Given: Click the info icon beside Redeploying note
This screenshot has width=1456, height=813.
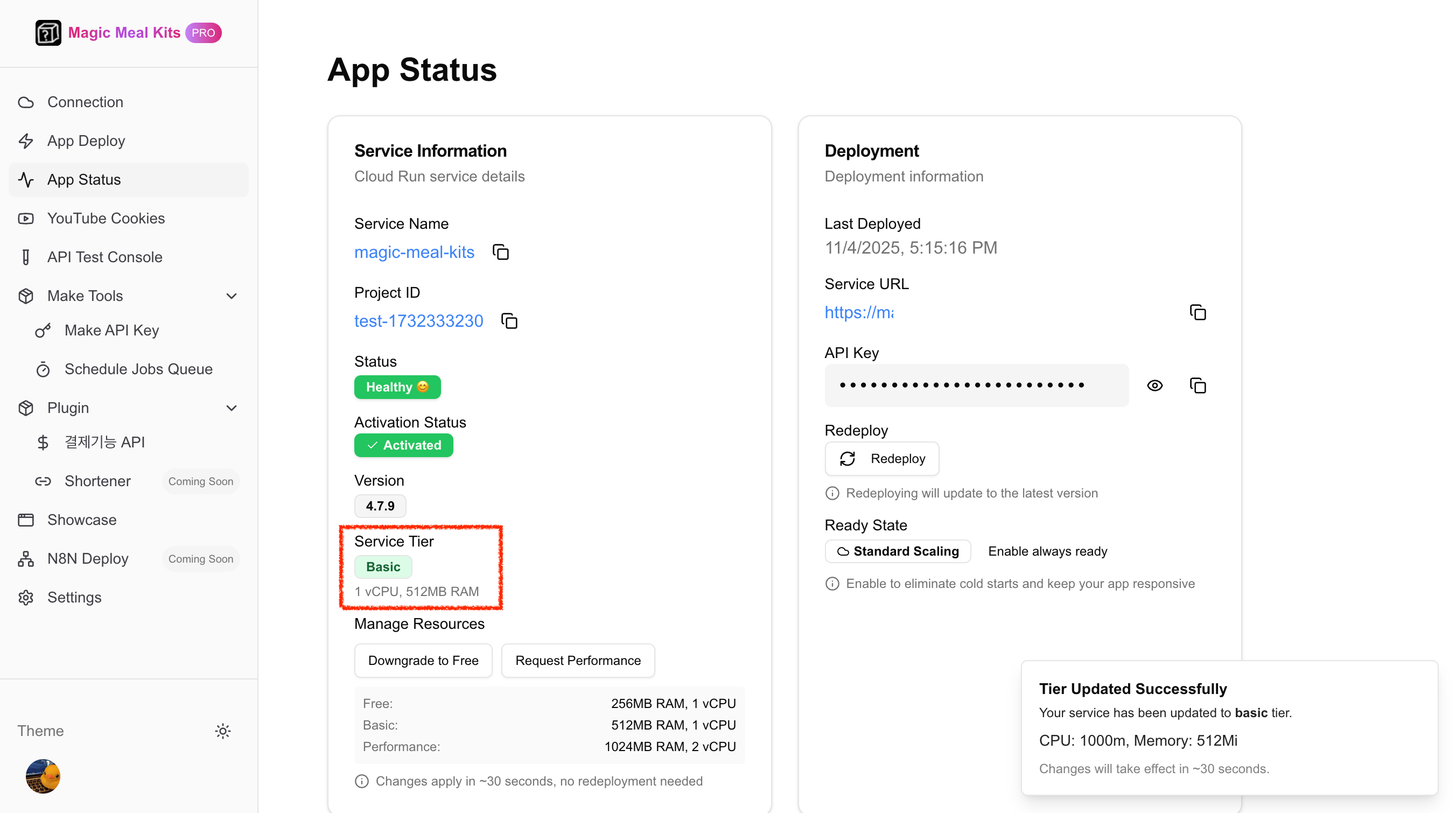Looking at the screenshot, I should pyautogui.click(x=832, y=493).
